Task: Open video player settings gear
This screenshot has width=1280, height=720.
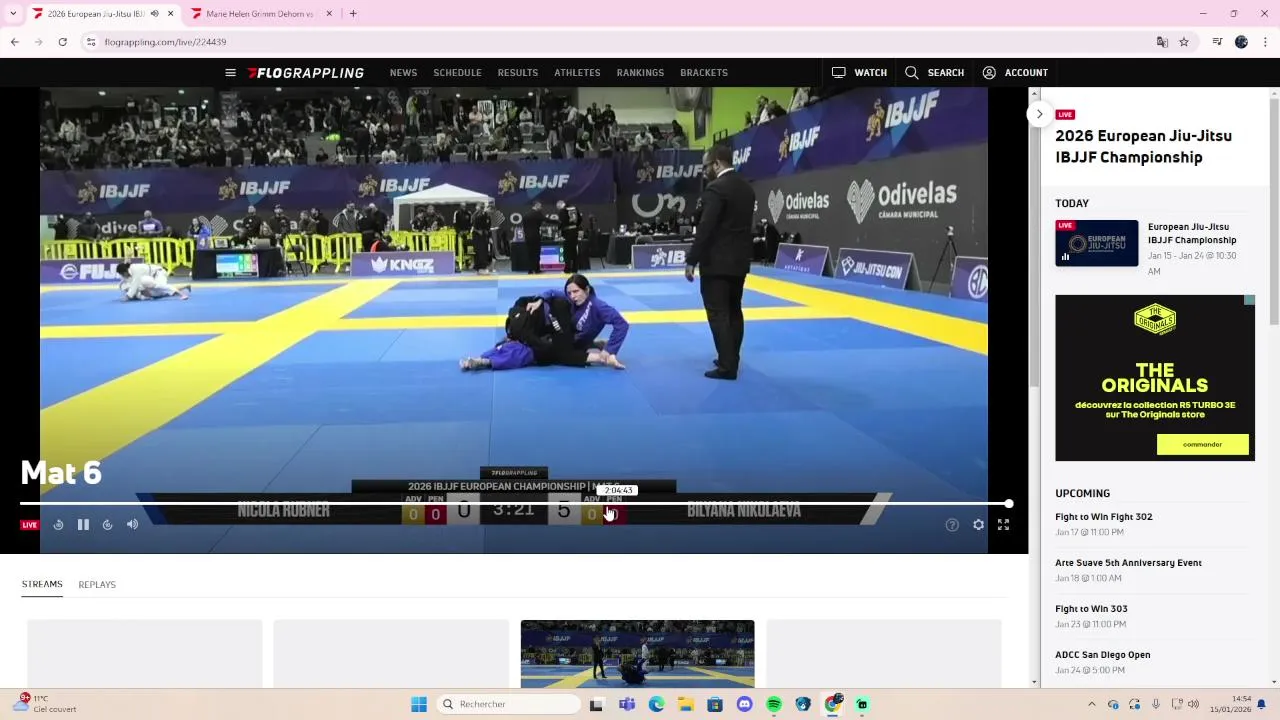Action: click(x=978, y=524)
